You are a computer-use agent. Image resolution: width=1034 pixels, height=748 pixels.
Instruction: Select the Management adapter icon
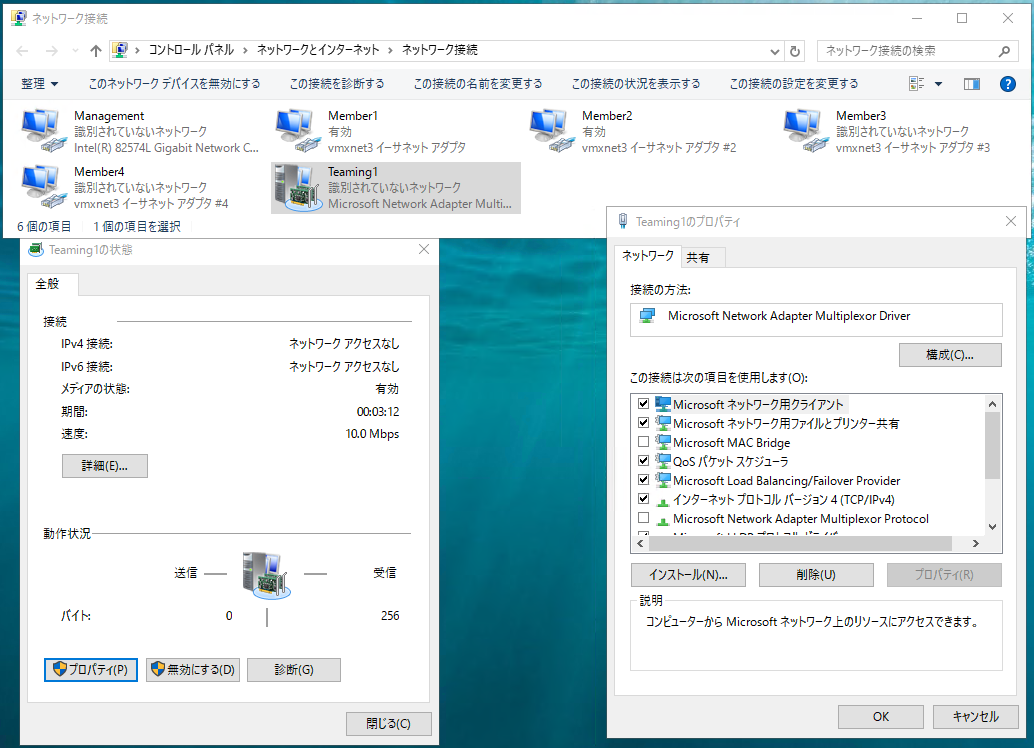click(x=44, y=131)
